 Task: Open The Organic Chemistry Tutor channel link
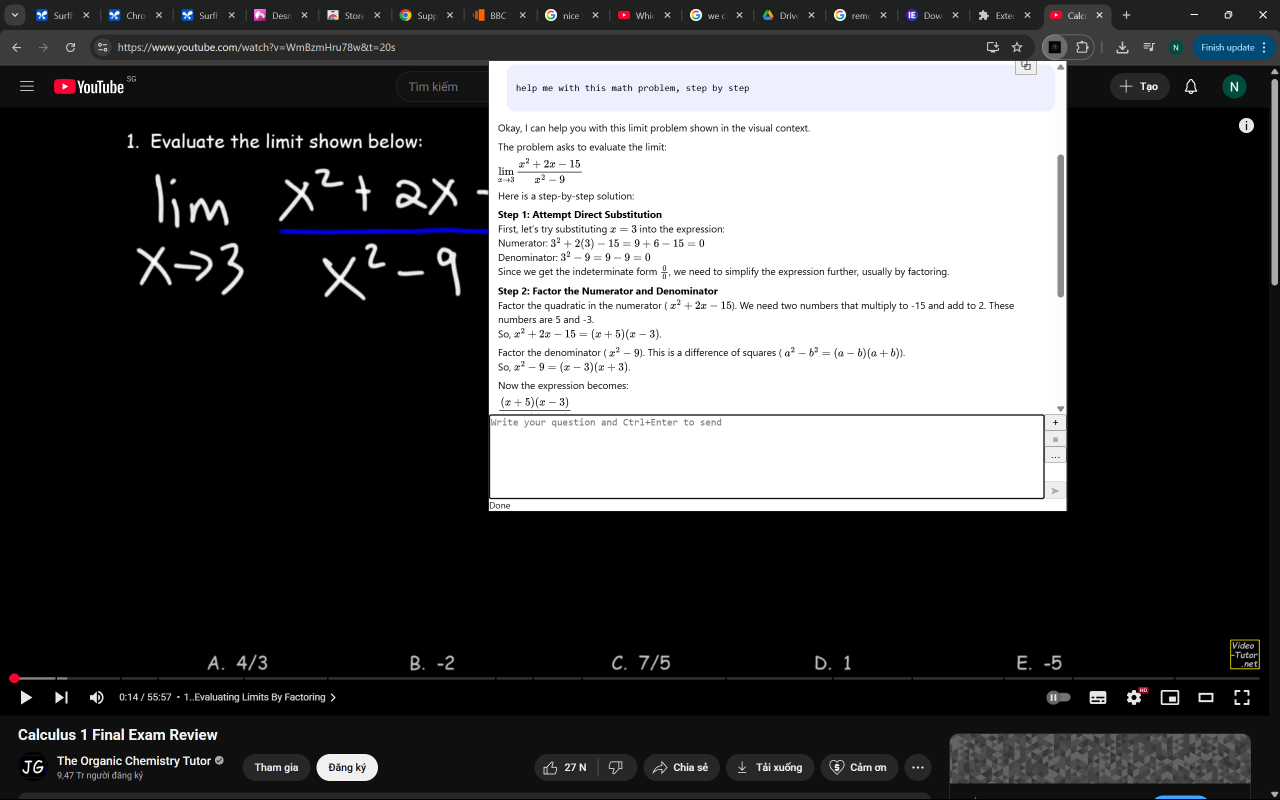point(134,761)
